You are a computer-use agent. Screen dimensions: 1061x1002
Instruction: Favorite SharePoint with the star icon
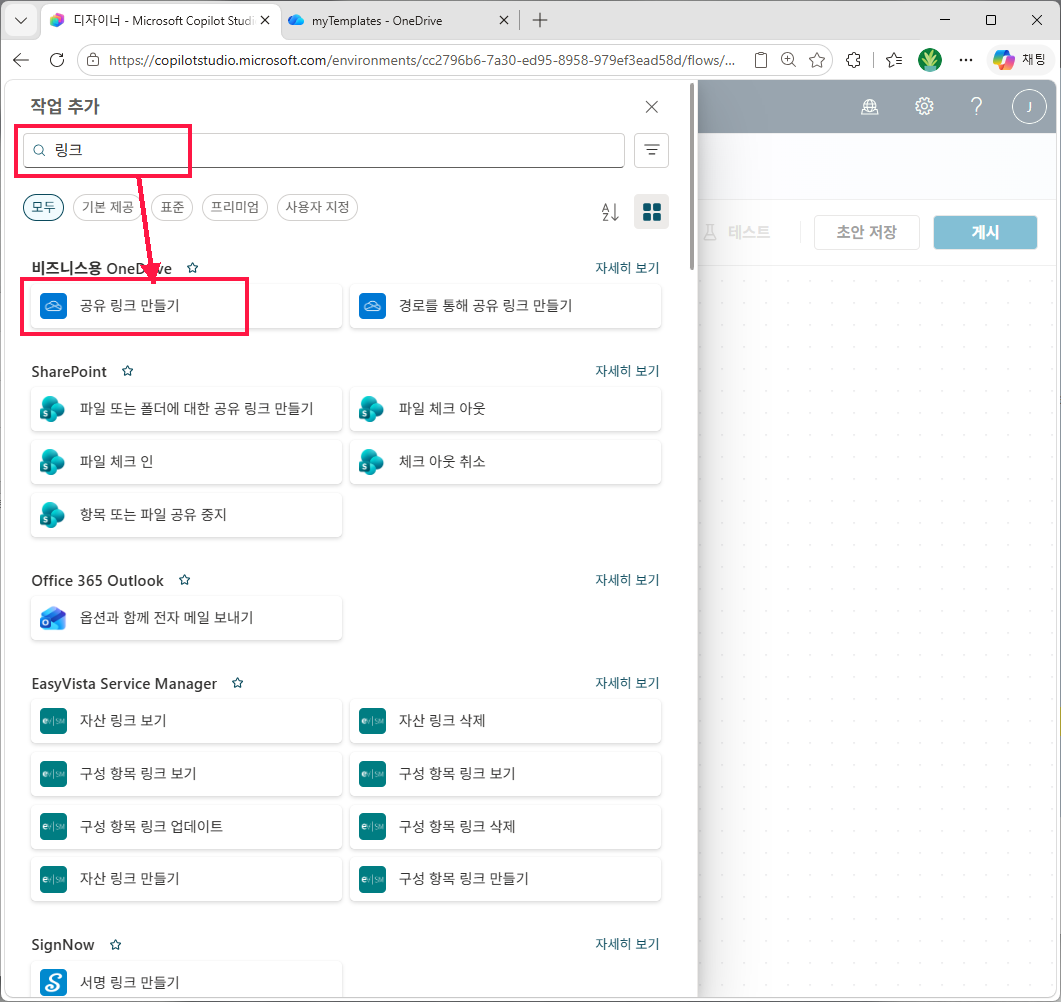tap(127, 371)
